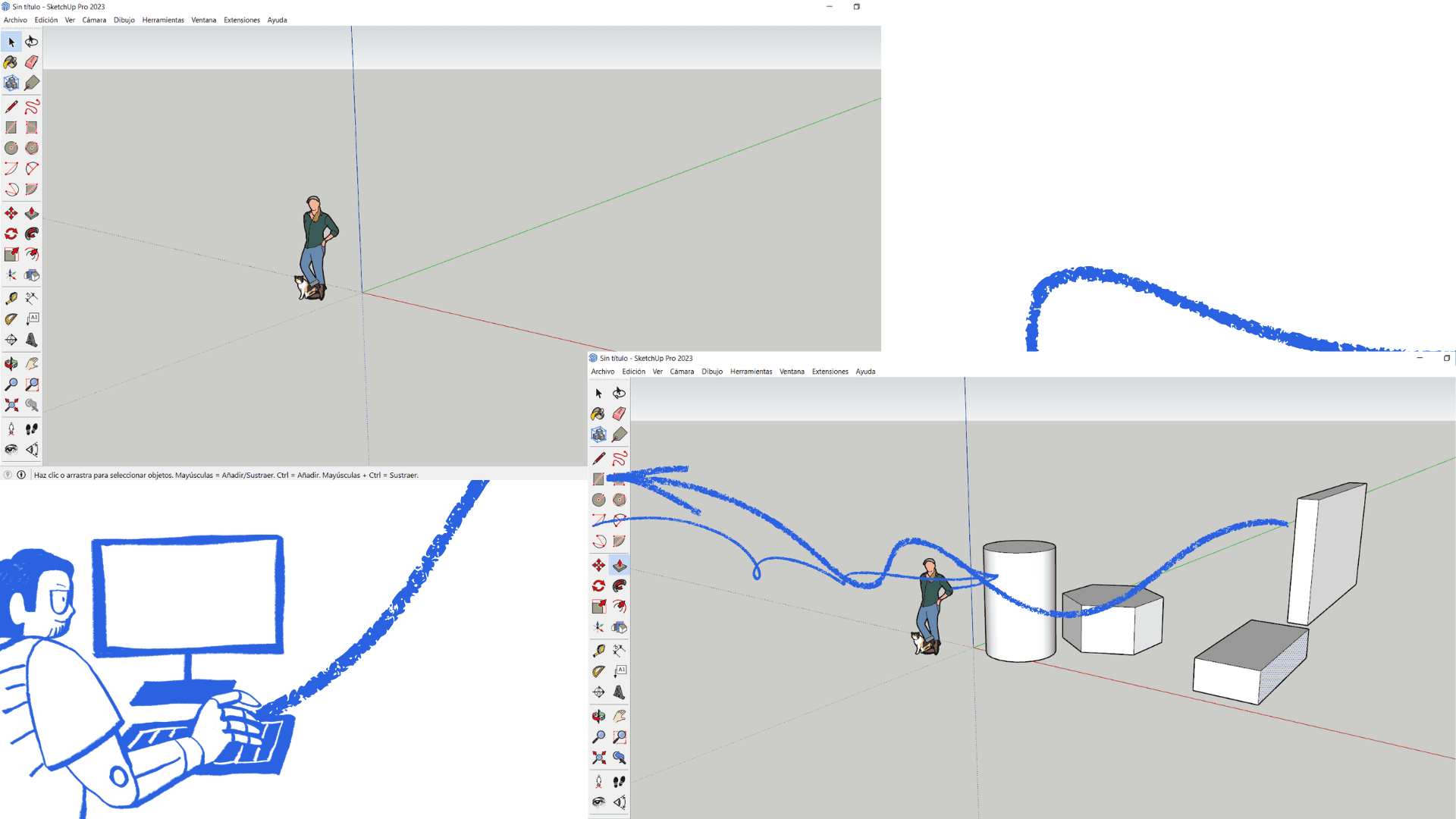Select Tape Measure tool in upper-left window

[x=11, y=299]
